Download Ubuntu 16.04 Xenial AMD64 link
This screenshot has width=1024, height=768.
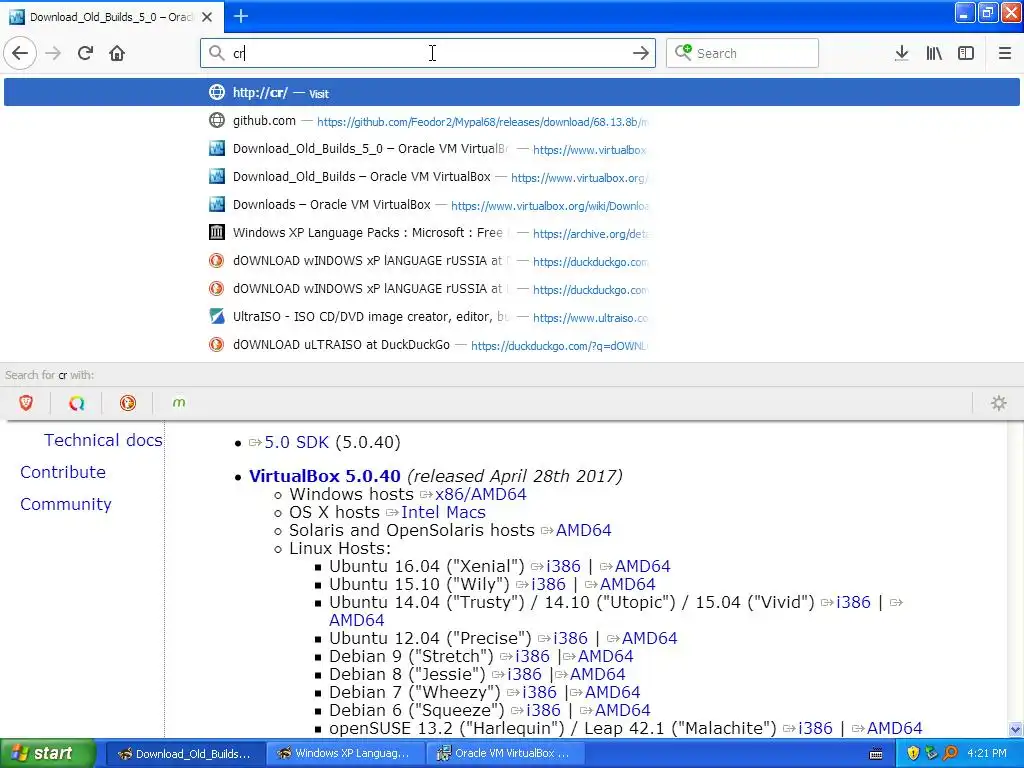pos(643,566)
